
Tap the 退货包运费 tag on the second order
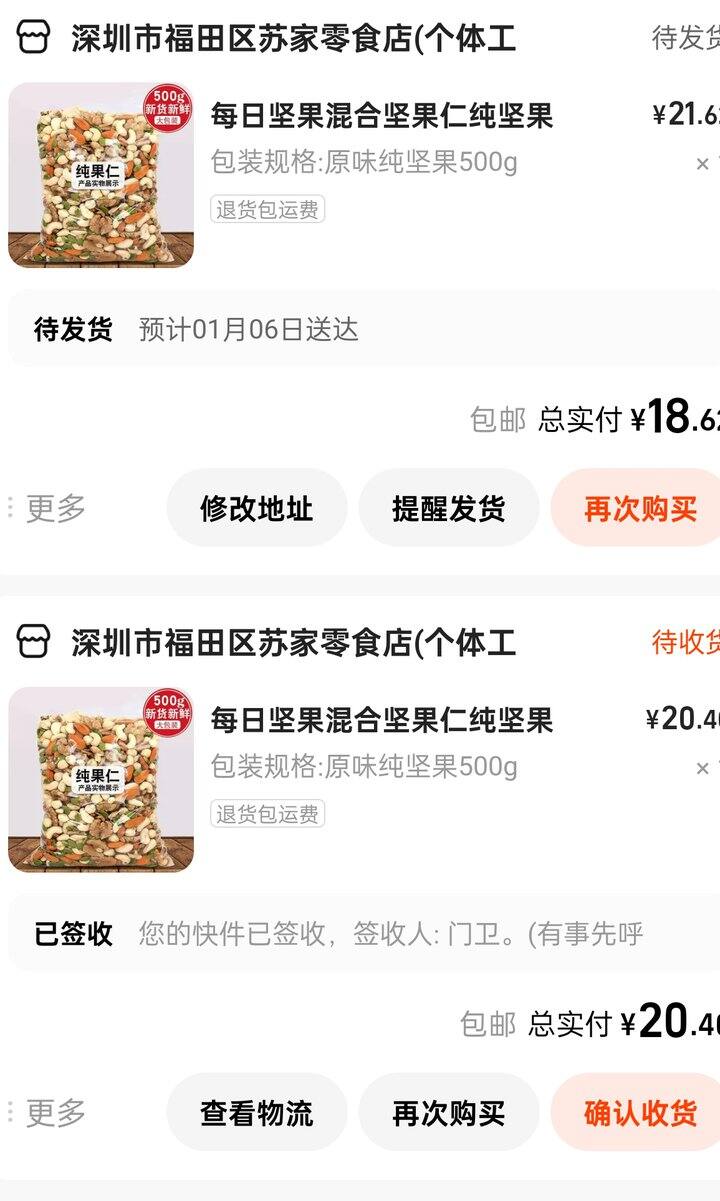268,814
